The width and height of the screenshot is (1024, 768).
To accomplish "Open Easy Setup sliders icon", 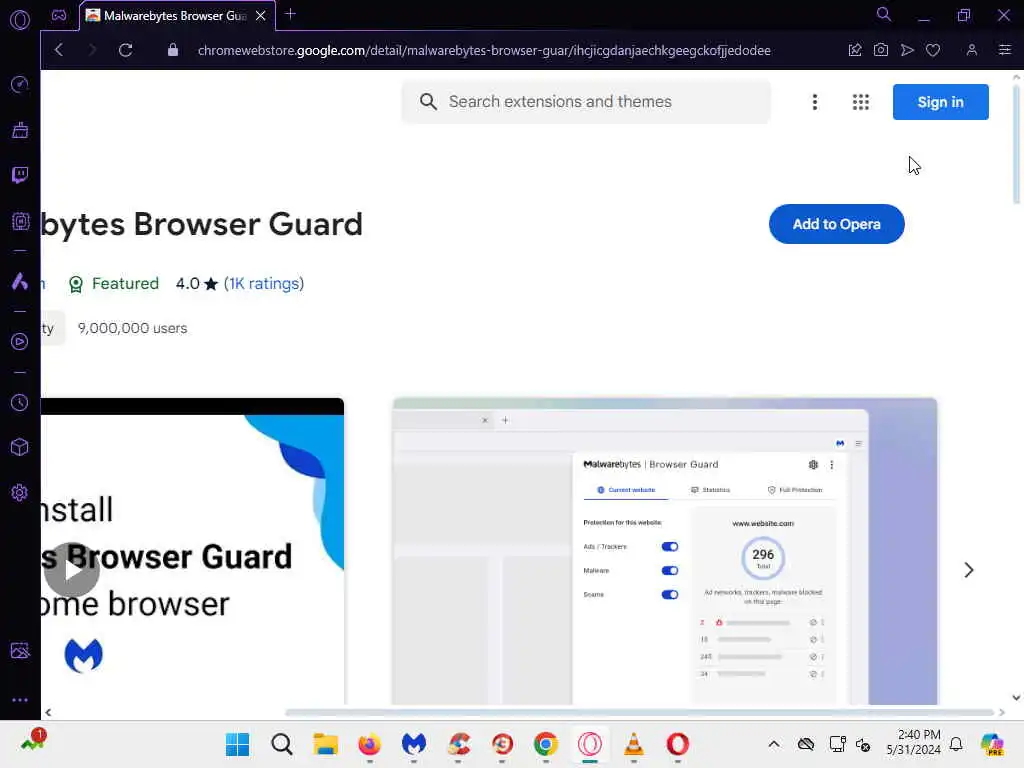I will point(1004,50).
